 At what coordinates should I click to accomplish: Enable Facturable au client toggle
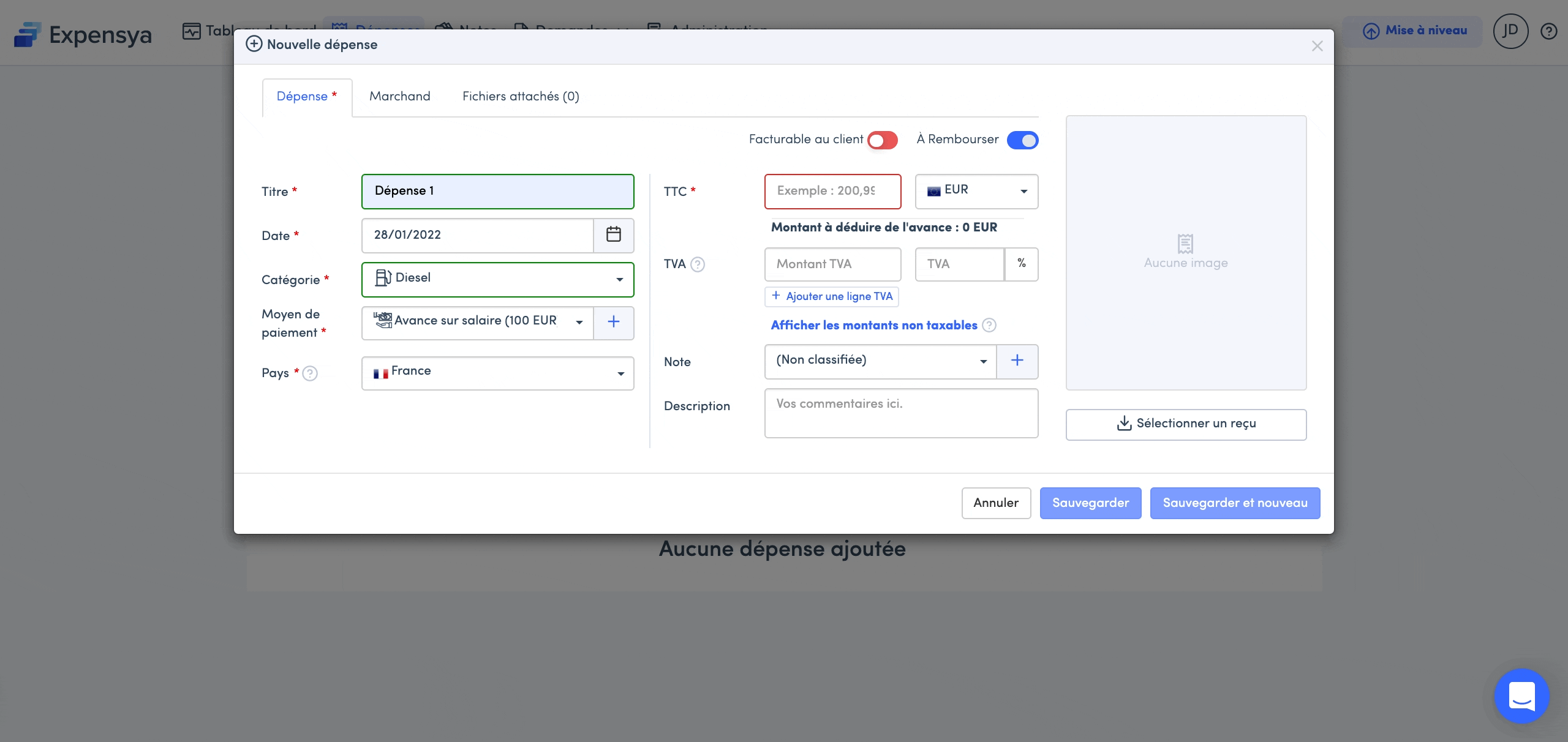883,140
